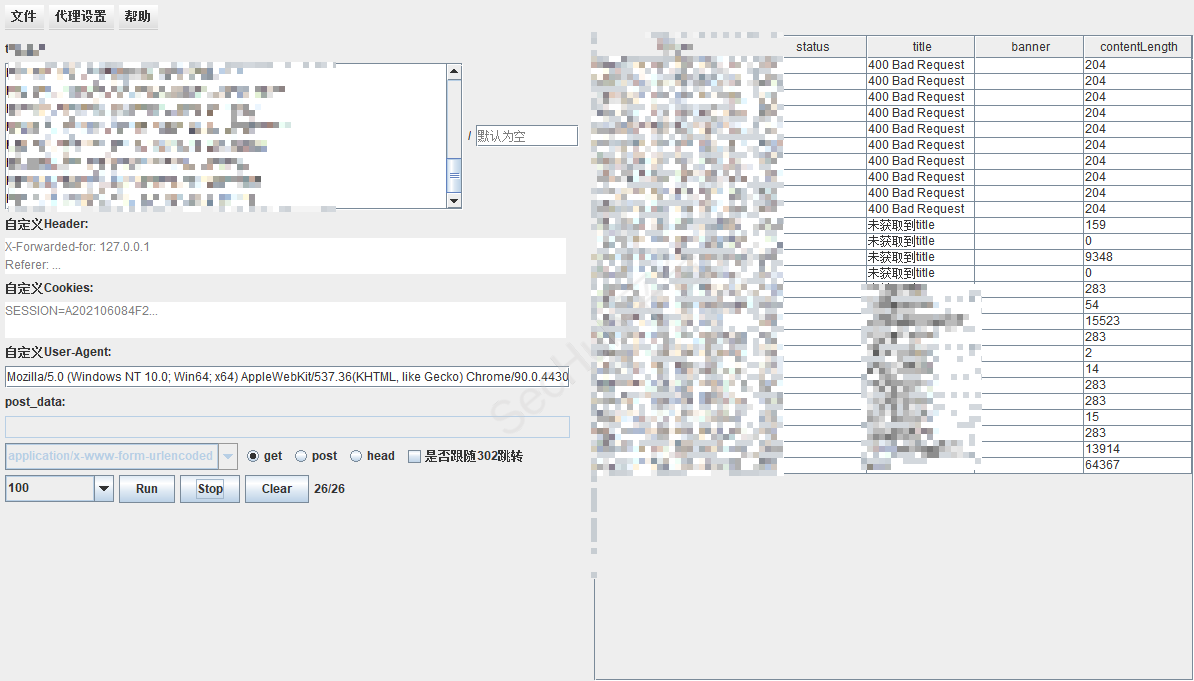
Task: Open the 代理设置 menu
Action: 80,17
